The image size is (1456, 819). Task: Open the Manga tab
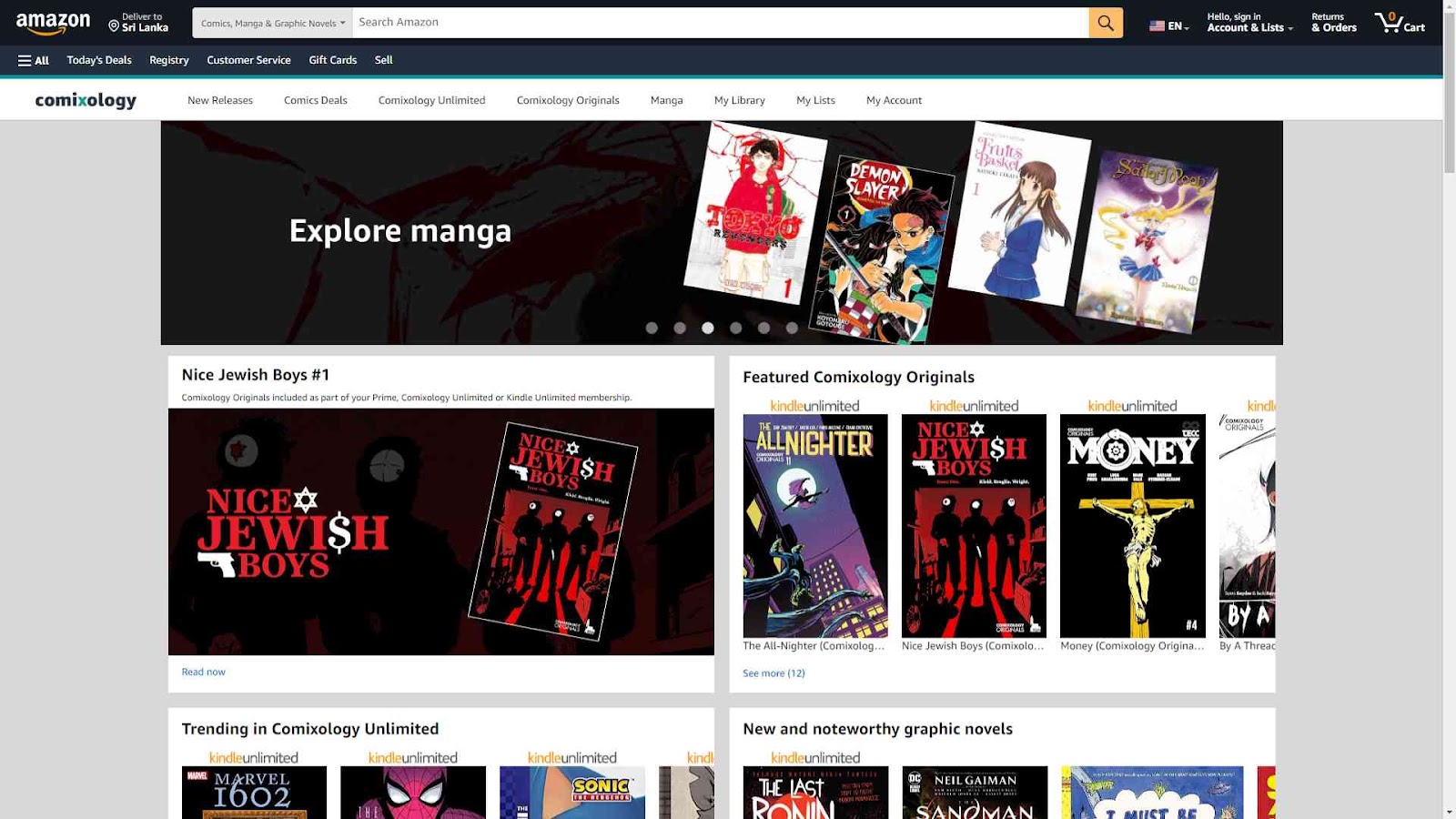(x=666, y=100)
